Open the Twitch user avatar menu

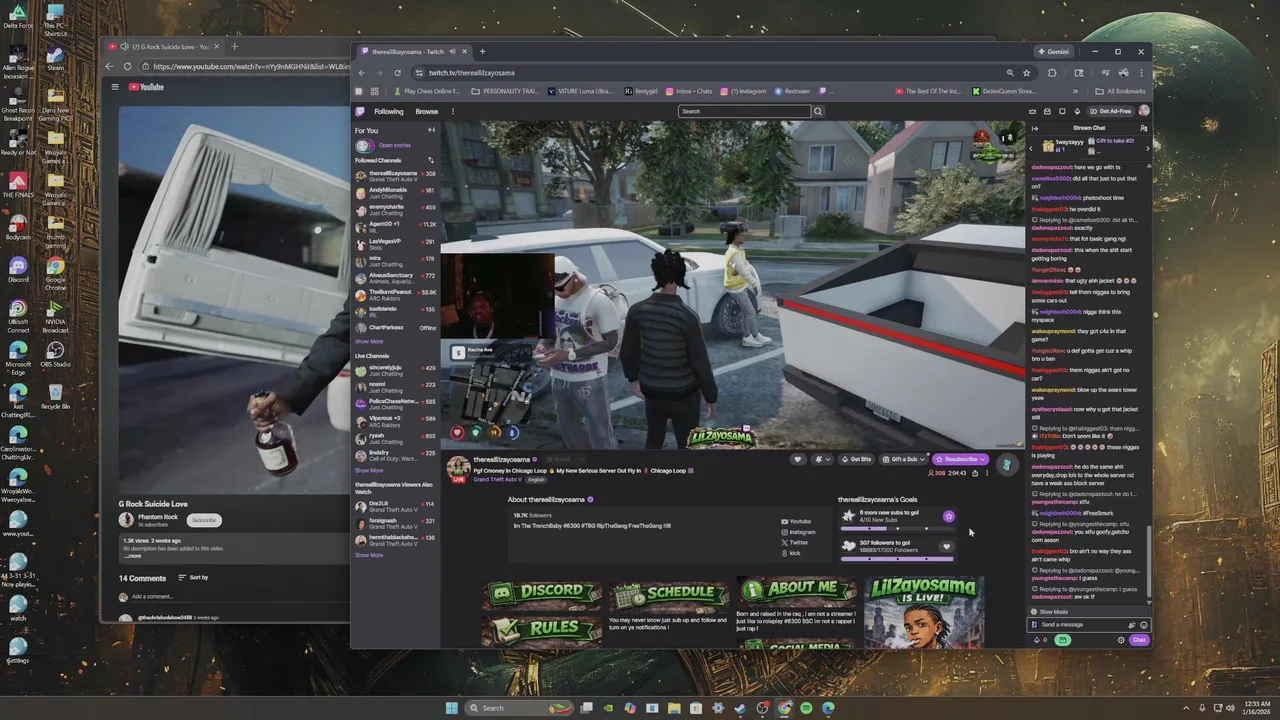1143,111
